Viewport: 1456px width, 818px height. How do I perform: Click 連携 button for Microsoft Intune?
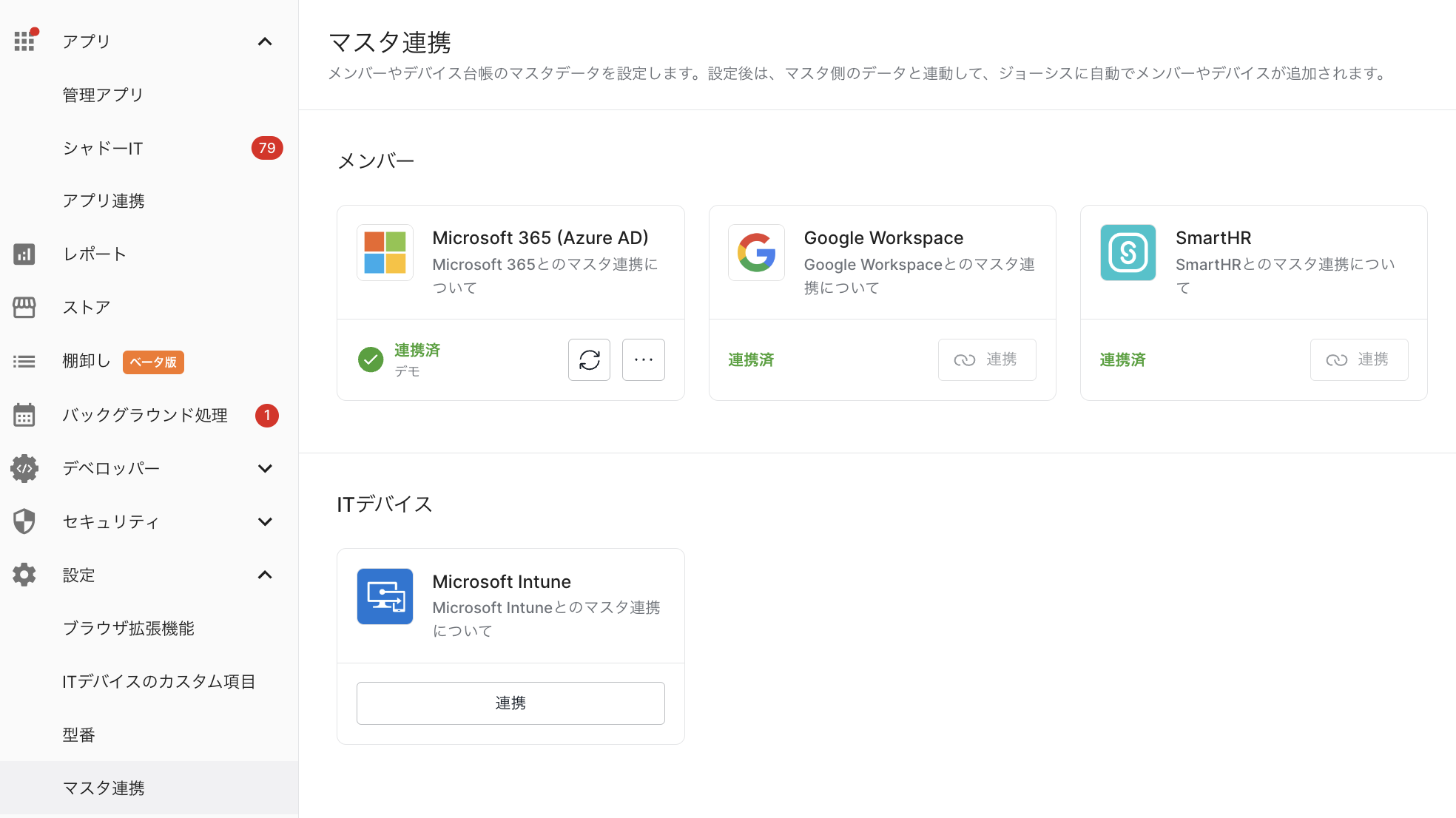click(x=510, y=703)
